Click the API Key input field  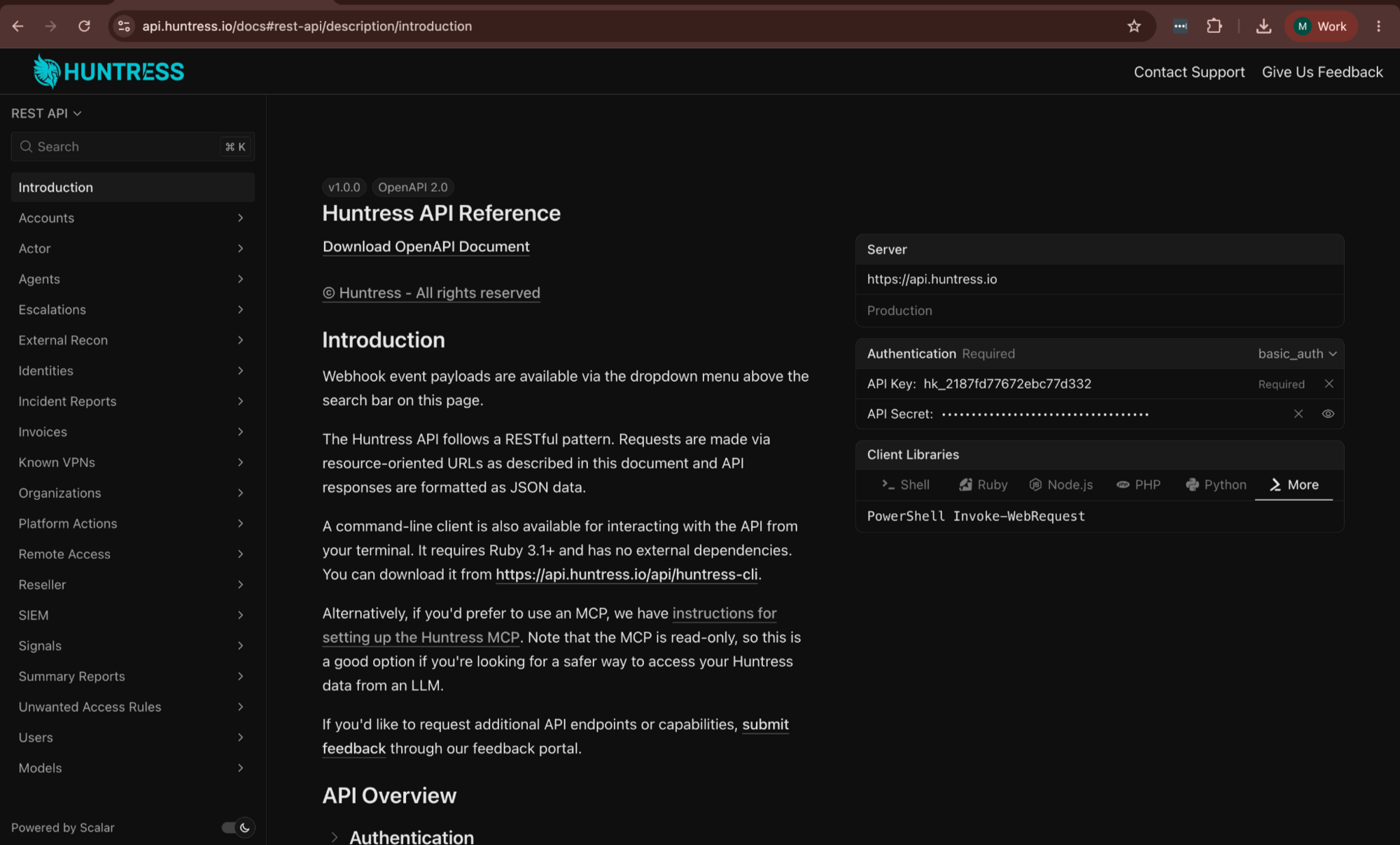(1085, 384)
